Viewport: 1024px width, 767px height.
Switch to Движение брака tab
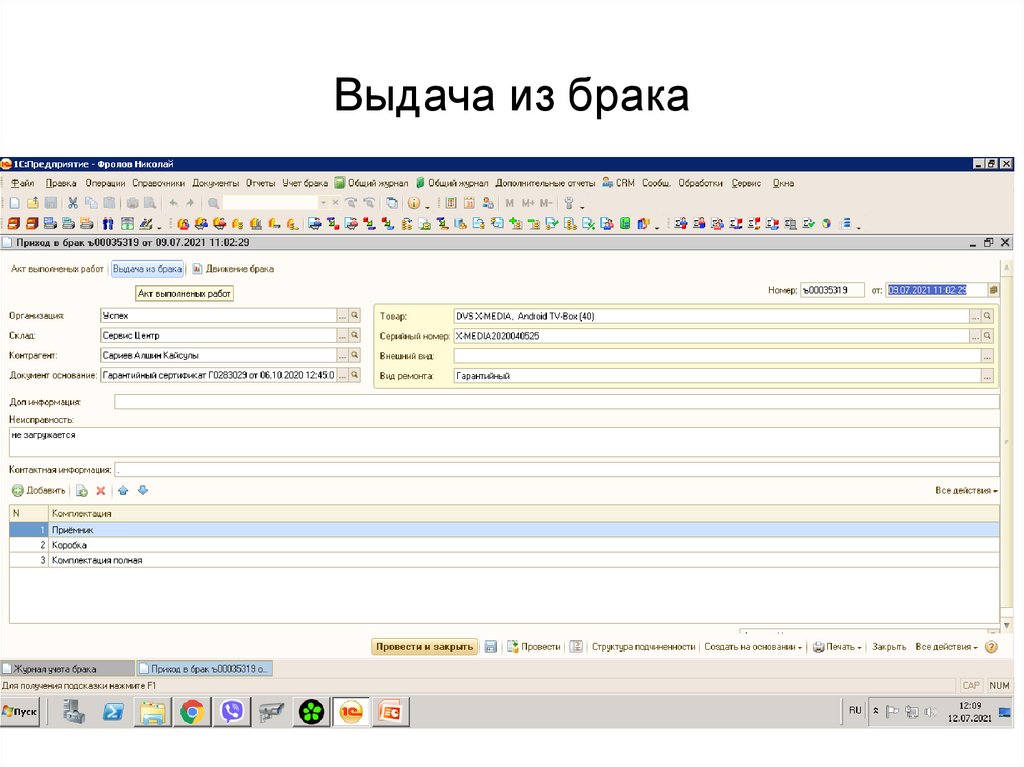click(233, 269)
